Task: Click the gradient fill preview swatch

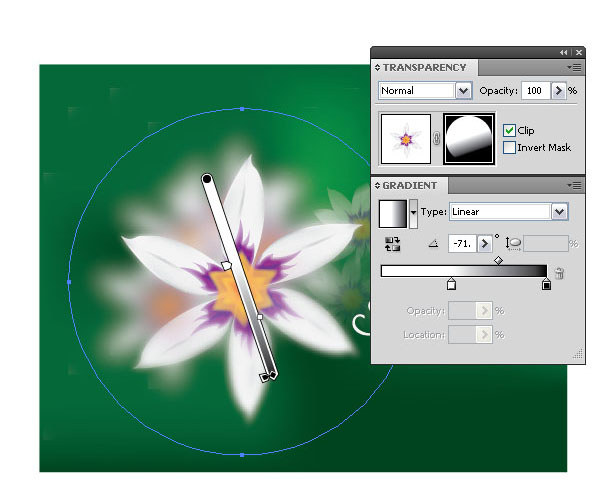Action: tap(393, 213)
